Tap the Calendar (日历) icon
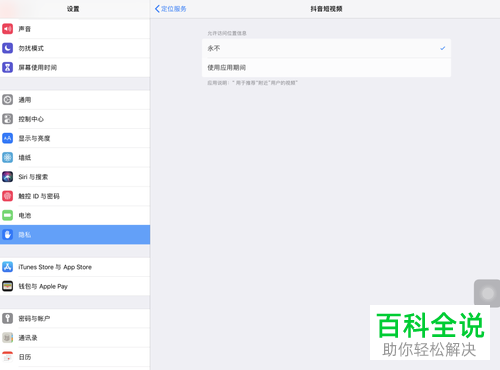This screenshot has height=370, width=500. coord(8,357)
